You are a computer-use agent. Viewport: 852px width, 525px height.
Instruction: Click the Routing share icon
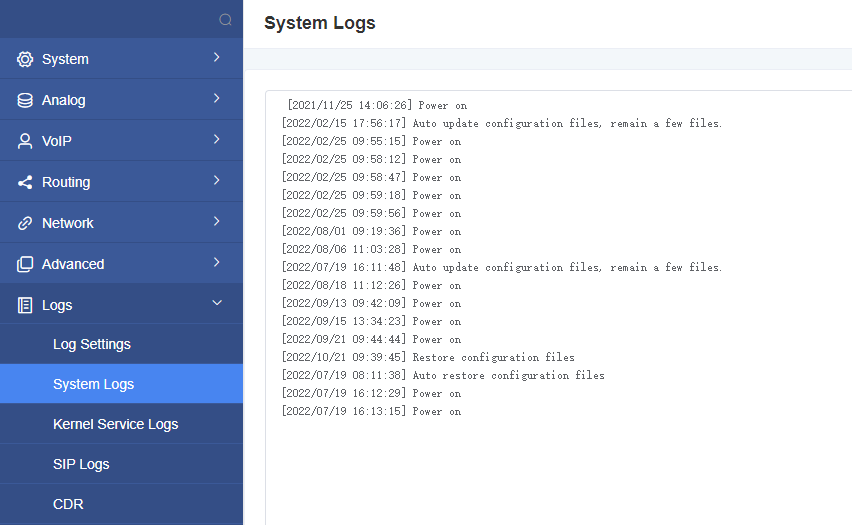[25, 183]
